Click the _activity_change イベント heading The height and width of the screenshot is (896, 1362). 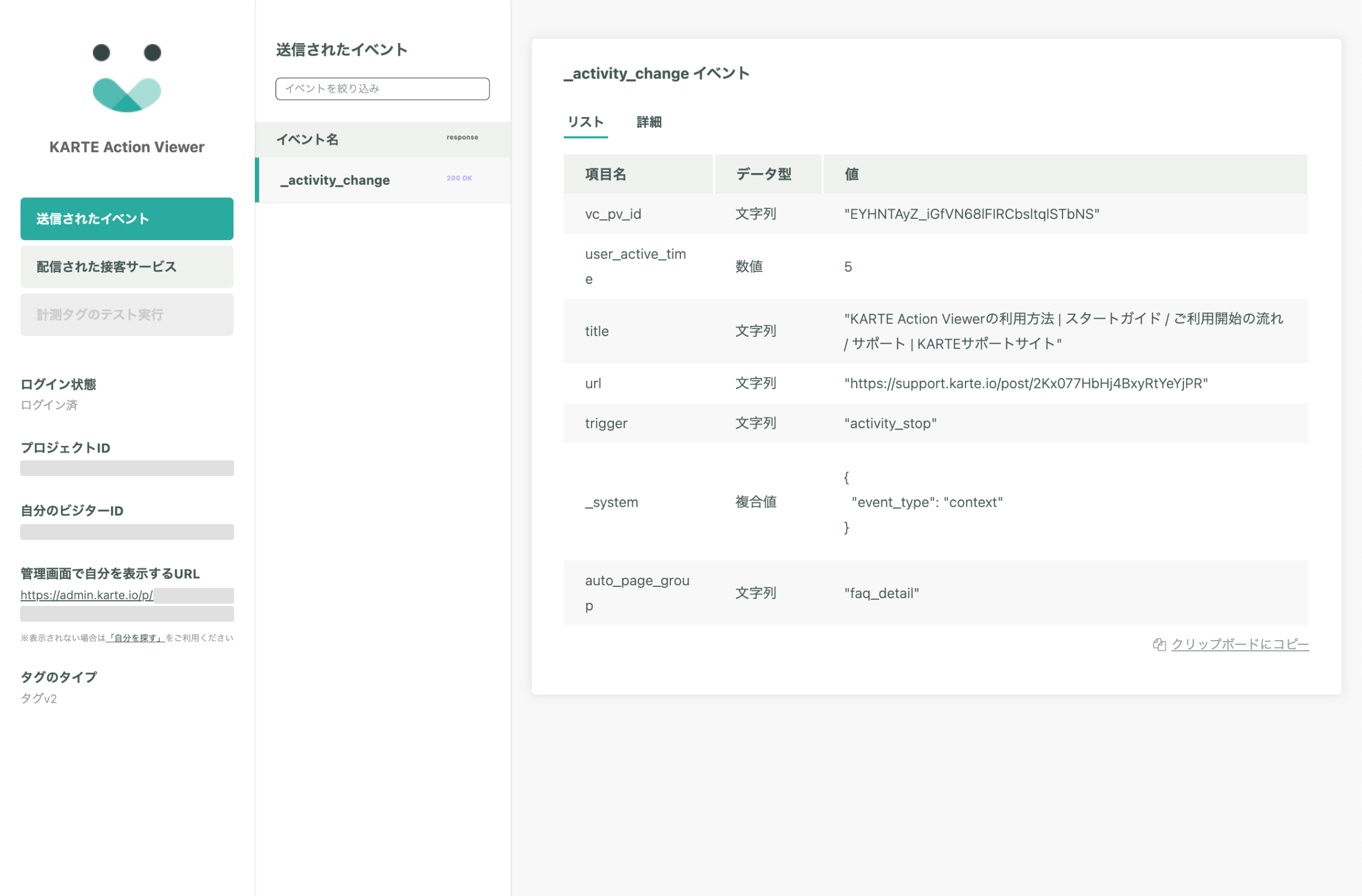[656, 73]
